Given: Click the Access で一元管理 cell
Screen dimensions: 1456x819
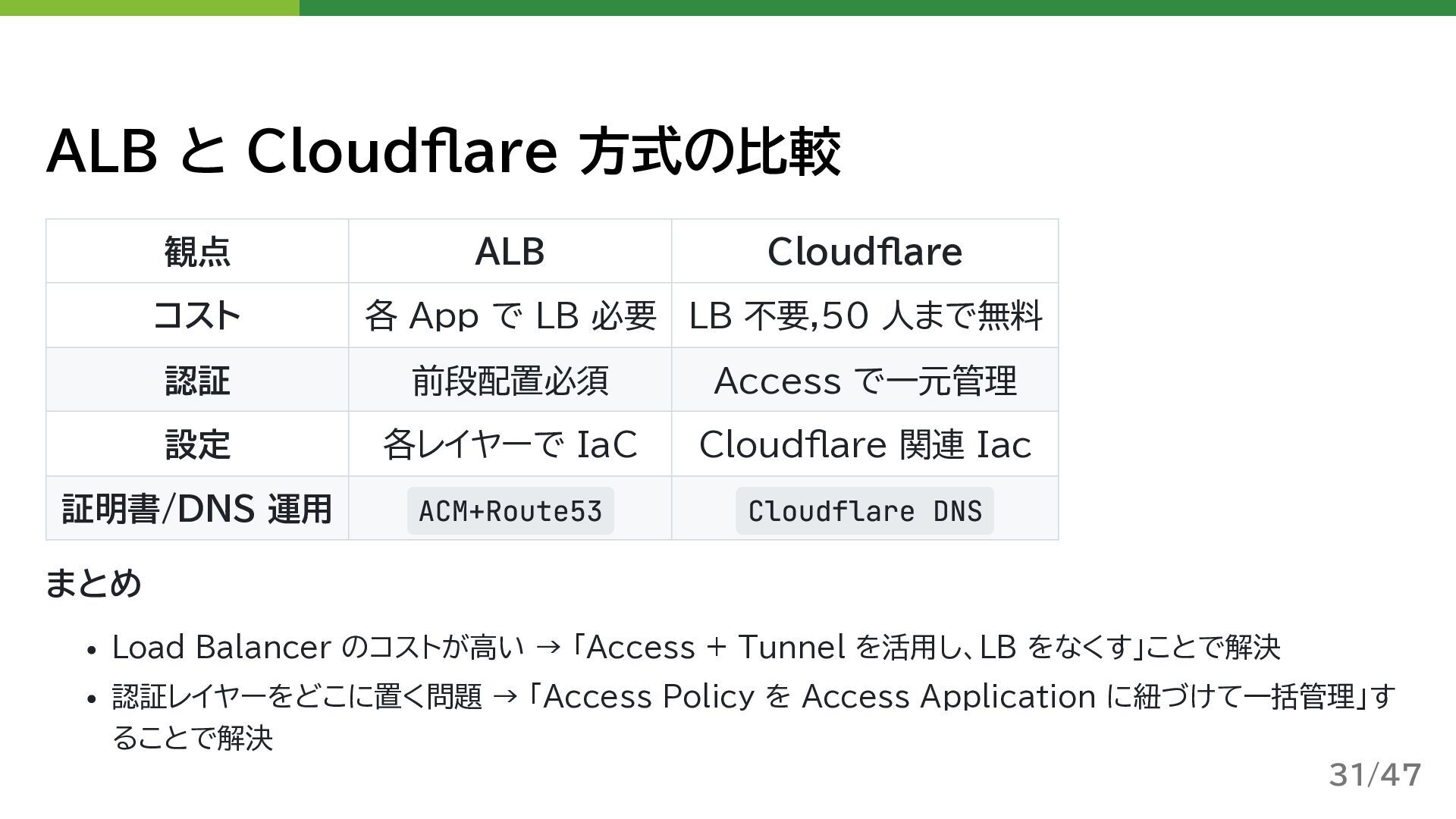Looking at the screenshot, I should tap(864, 380).
